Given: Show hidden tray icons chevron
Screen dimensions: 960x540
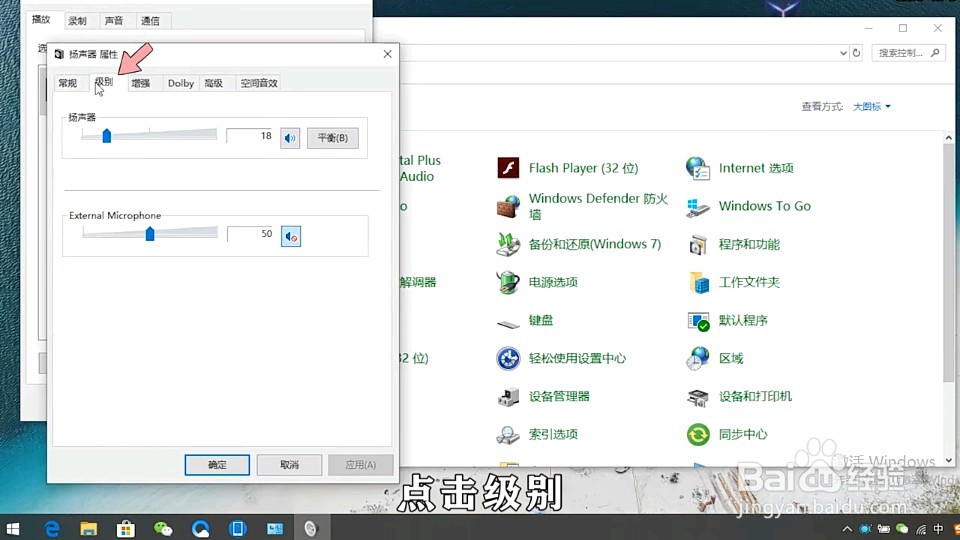Looking at the screenshot, I should pos(847,529).
